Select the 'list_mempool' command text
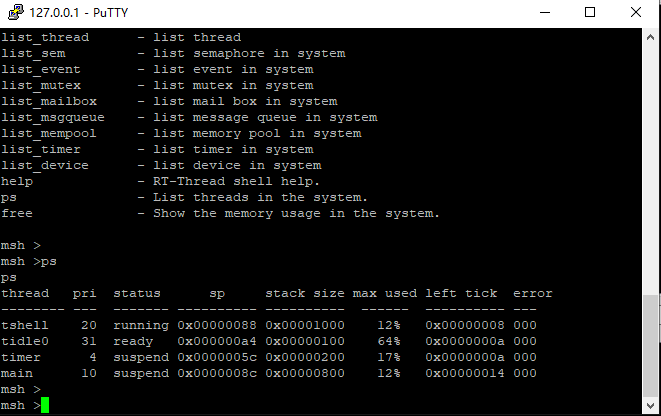This screenshot has width=661, height=416. point(48,134)
